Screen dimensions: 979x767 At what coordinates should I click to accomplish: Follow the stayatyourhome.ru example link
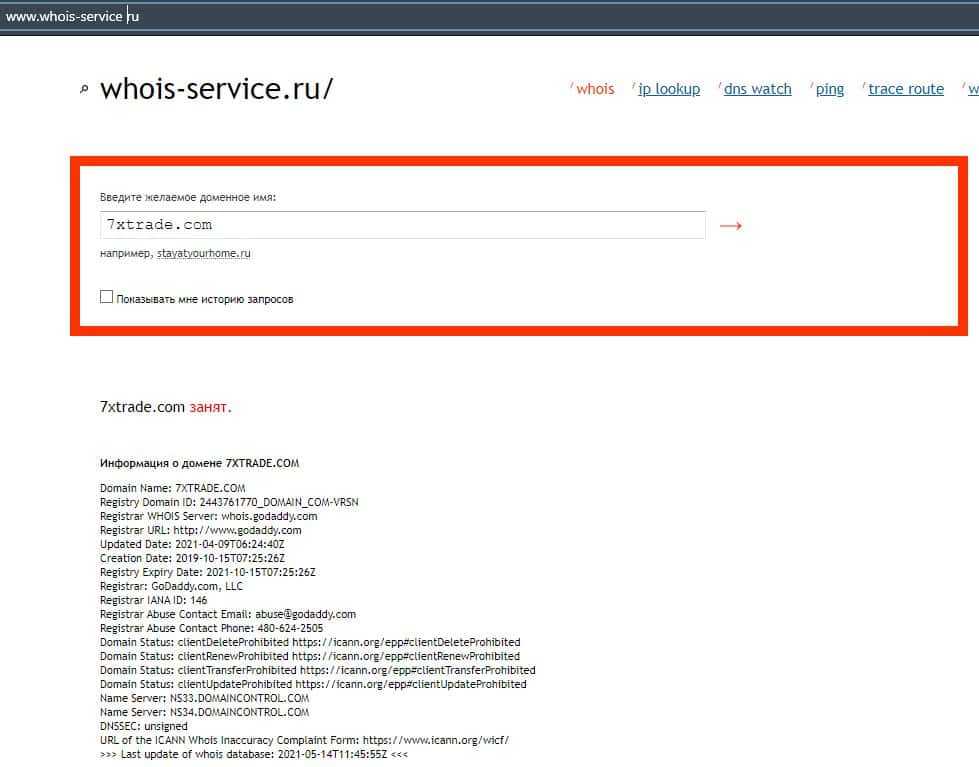(x=204, y=253)
